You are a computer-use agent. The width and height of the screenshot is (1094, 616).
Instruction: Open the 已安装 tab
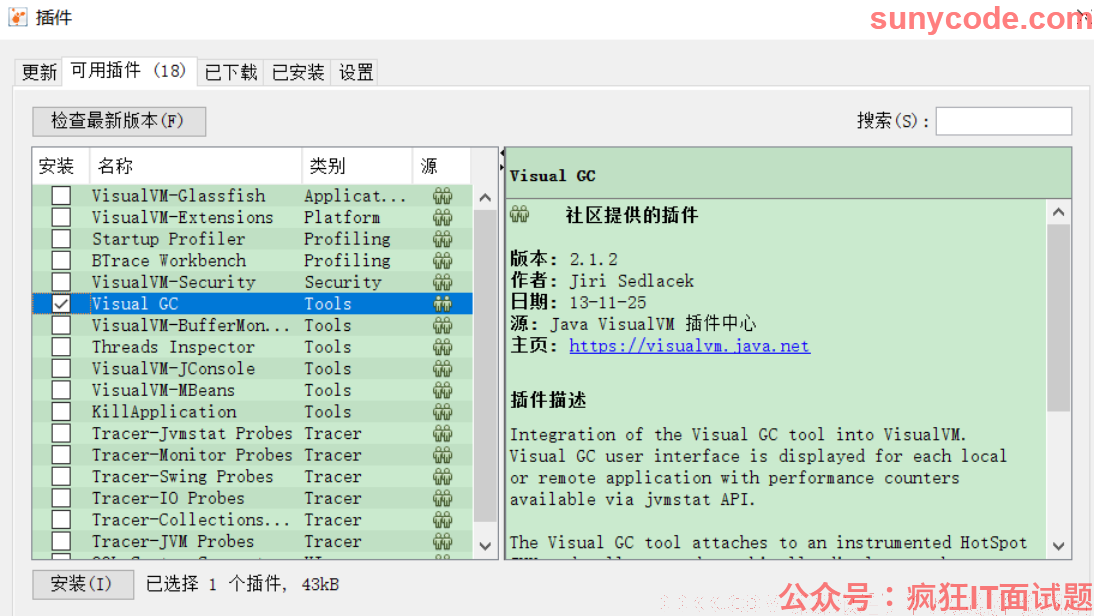coord(298,73)
